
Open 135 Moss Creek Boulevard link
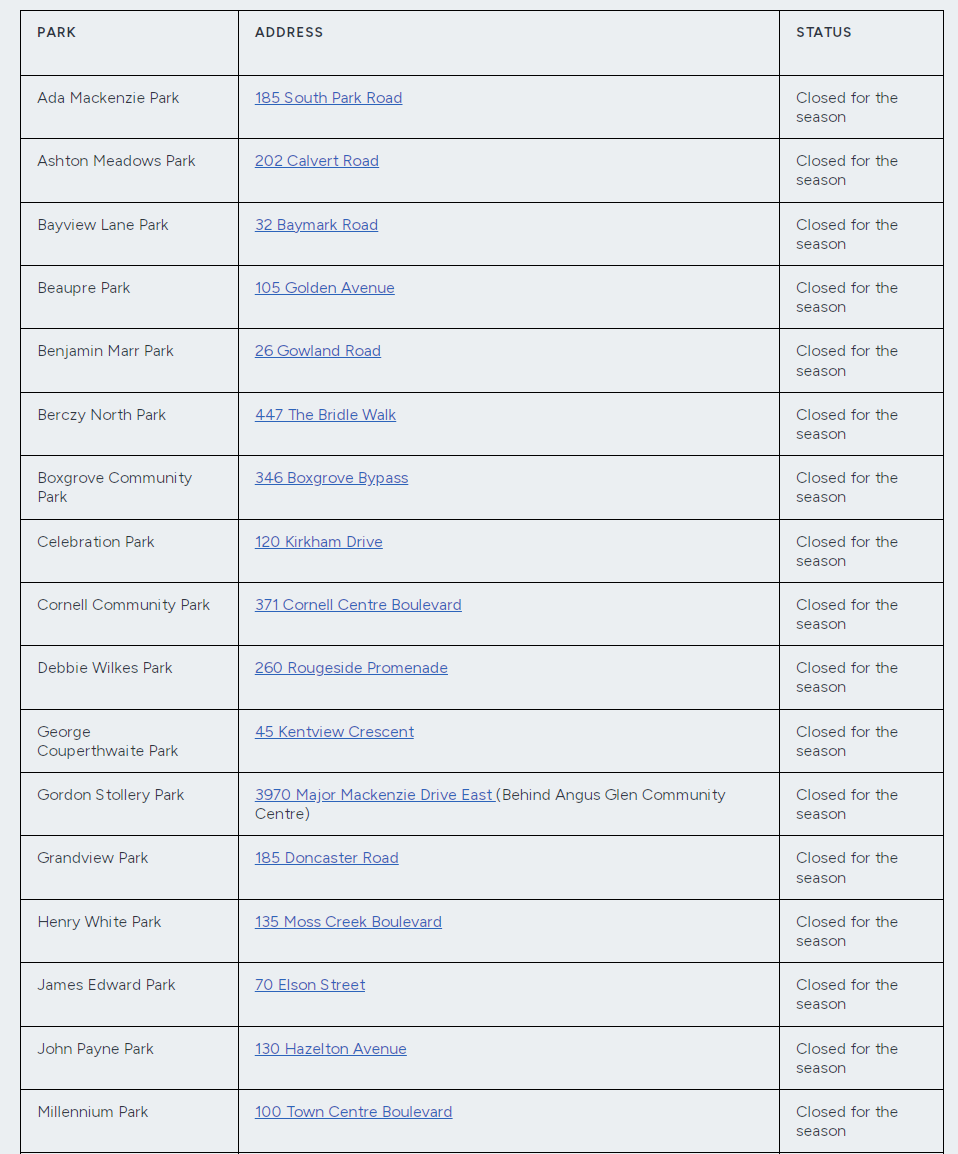click(x=348, y=922)
